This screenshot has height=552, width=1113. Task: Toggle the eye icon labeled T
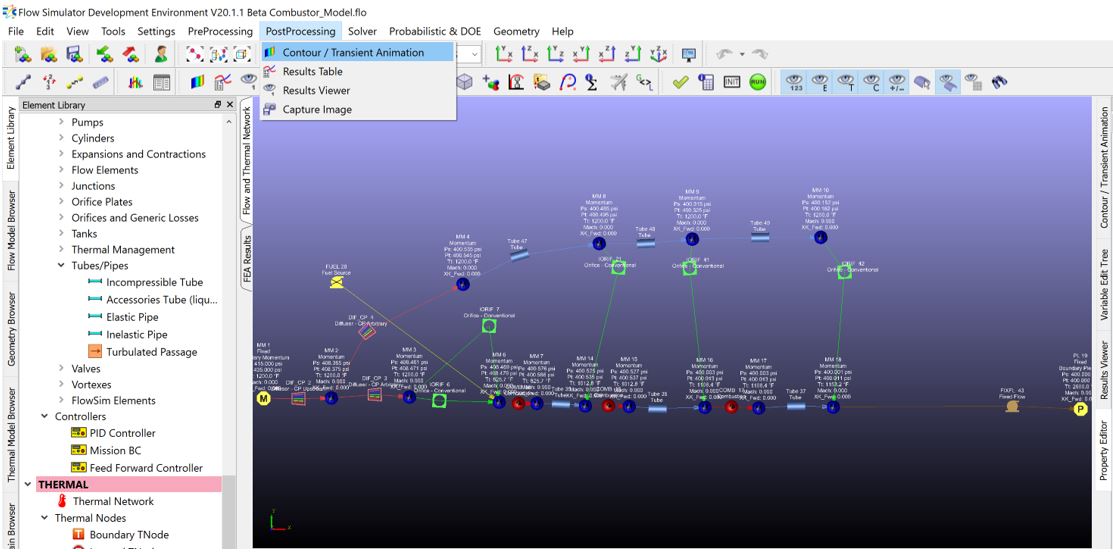tap(845, 83)
